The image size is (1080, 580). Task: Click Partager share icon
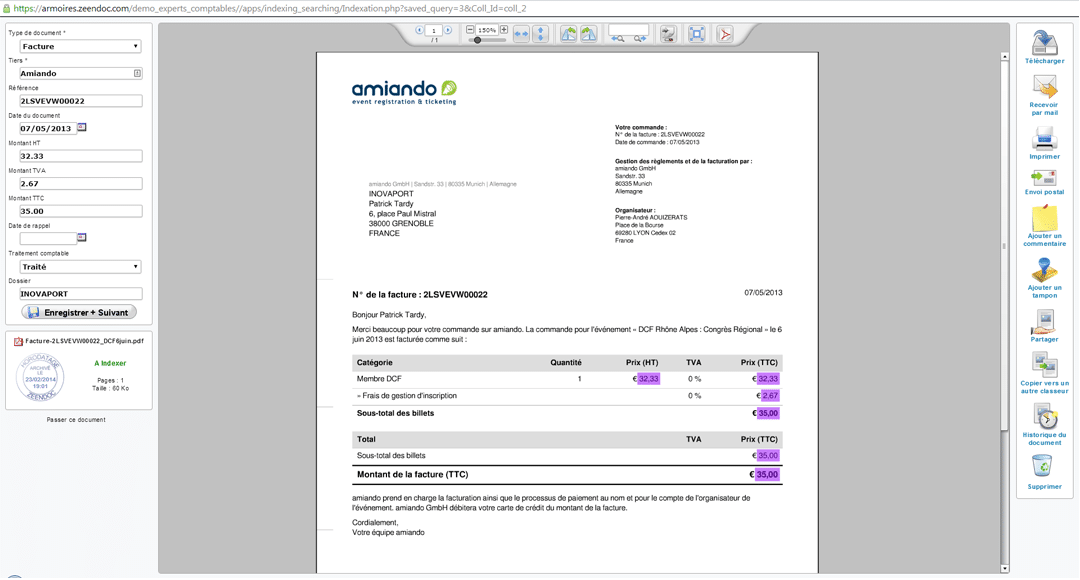pyautogui.click(x=1045, y=322)
